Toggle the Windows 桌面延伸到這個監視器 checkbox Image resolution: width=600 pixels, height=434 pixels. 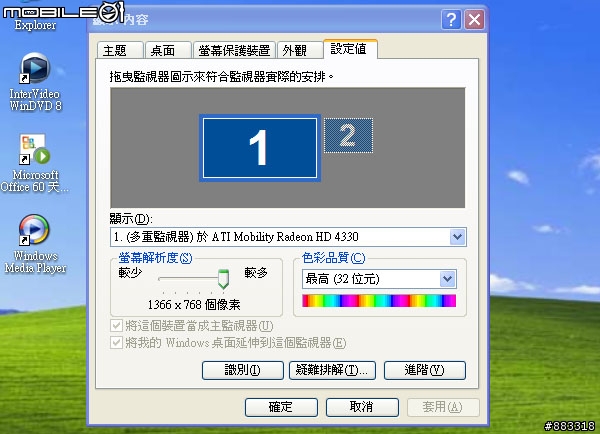[116, 343]
